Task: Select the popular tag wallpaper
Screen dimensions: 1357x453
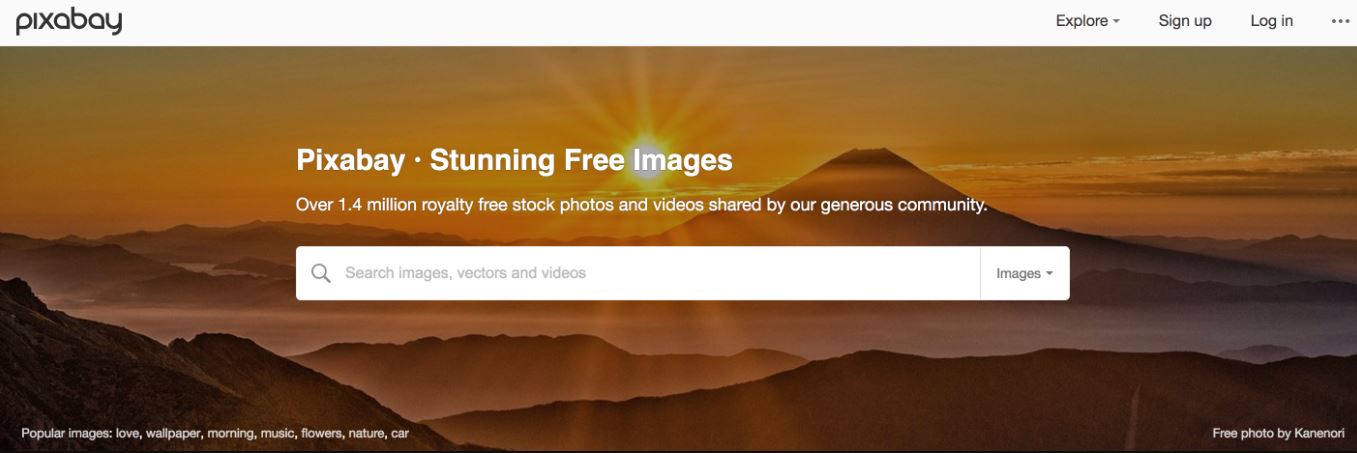Action: (x=173, y=434)
